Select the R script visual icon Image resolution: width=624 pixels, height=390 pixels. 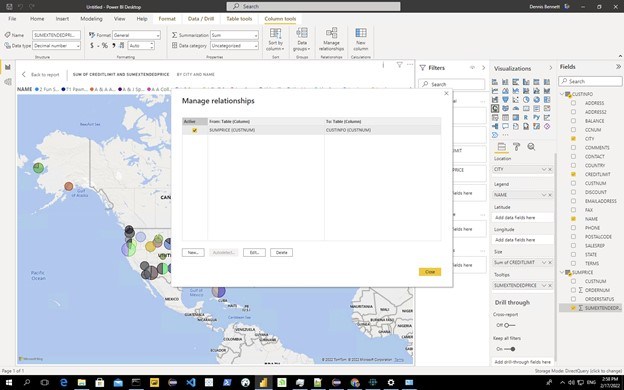526,117
